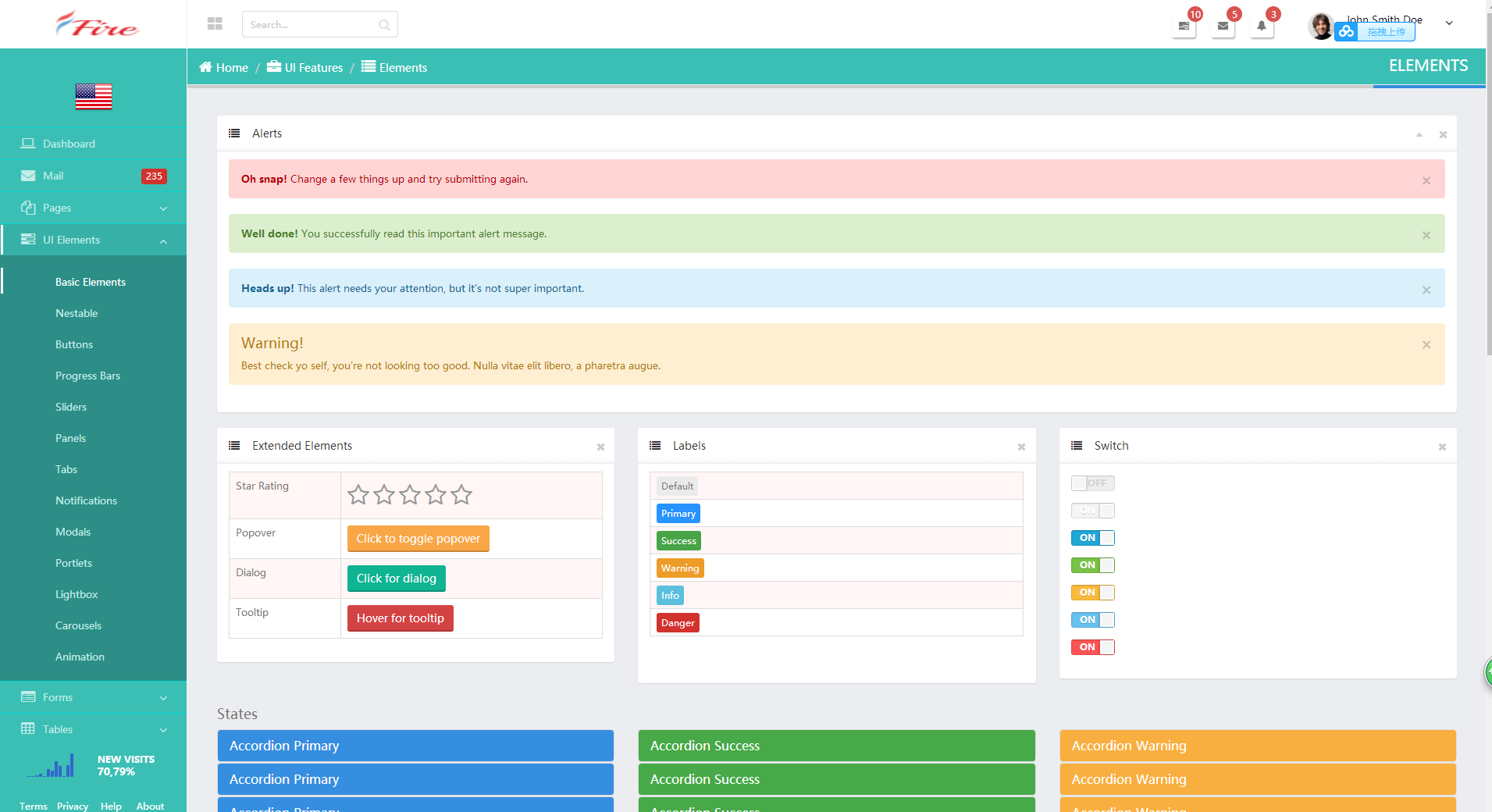
Task: Open the Tabs submenu item
Action: [x=66, y=469]
